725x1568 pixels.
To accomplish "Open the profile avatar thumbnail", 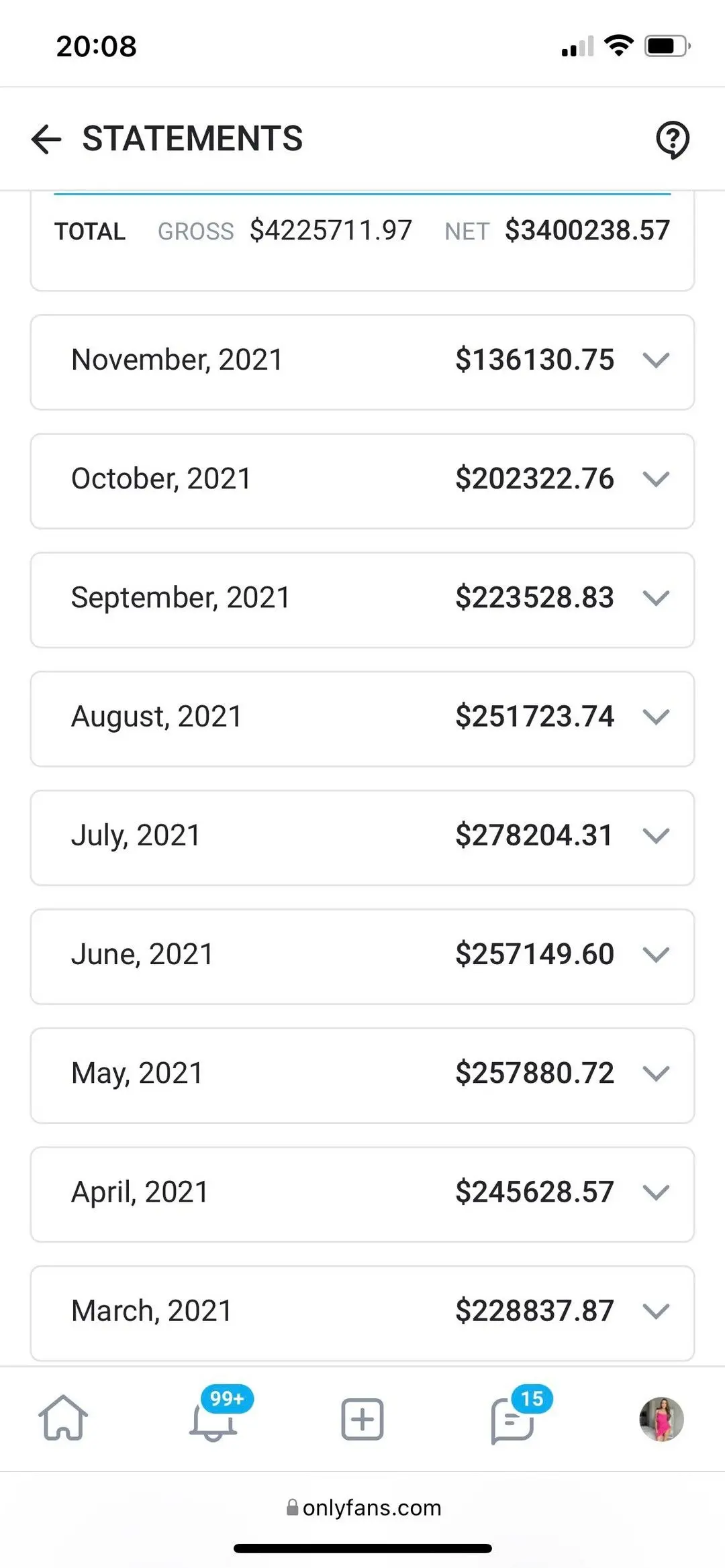I will tap(661, 1419).
